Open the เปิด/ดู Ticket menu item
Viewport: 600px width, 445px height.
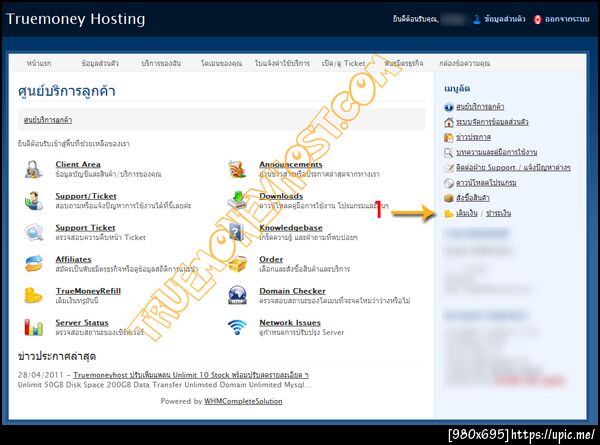[x=343, y=63]
